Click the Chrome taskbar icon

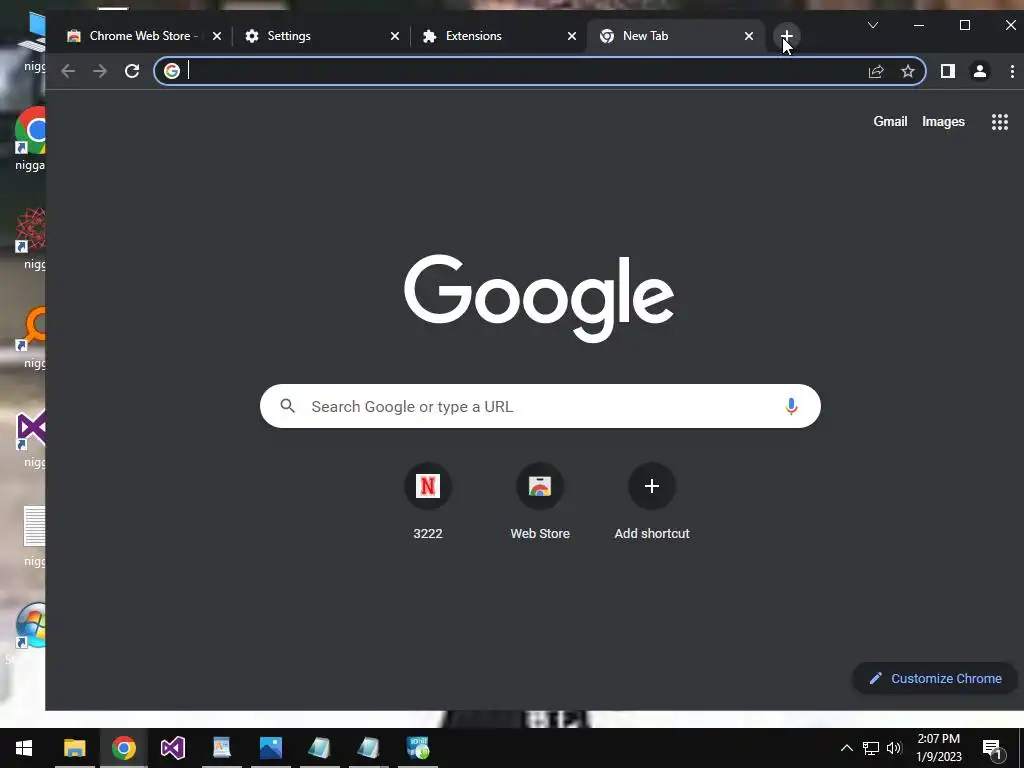[x=123, y=748]
